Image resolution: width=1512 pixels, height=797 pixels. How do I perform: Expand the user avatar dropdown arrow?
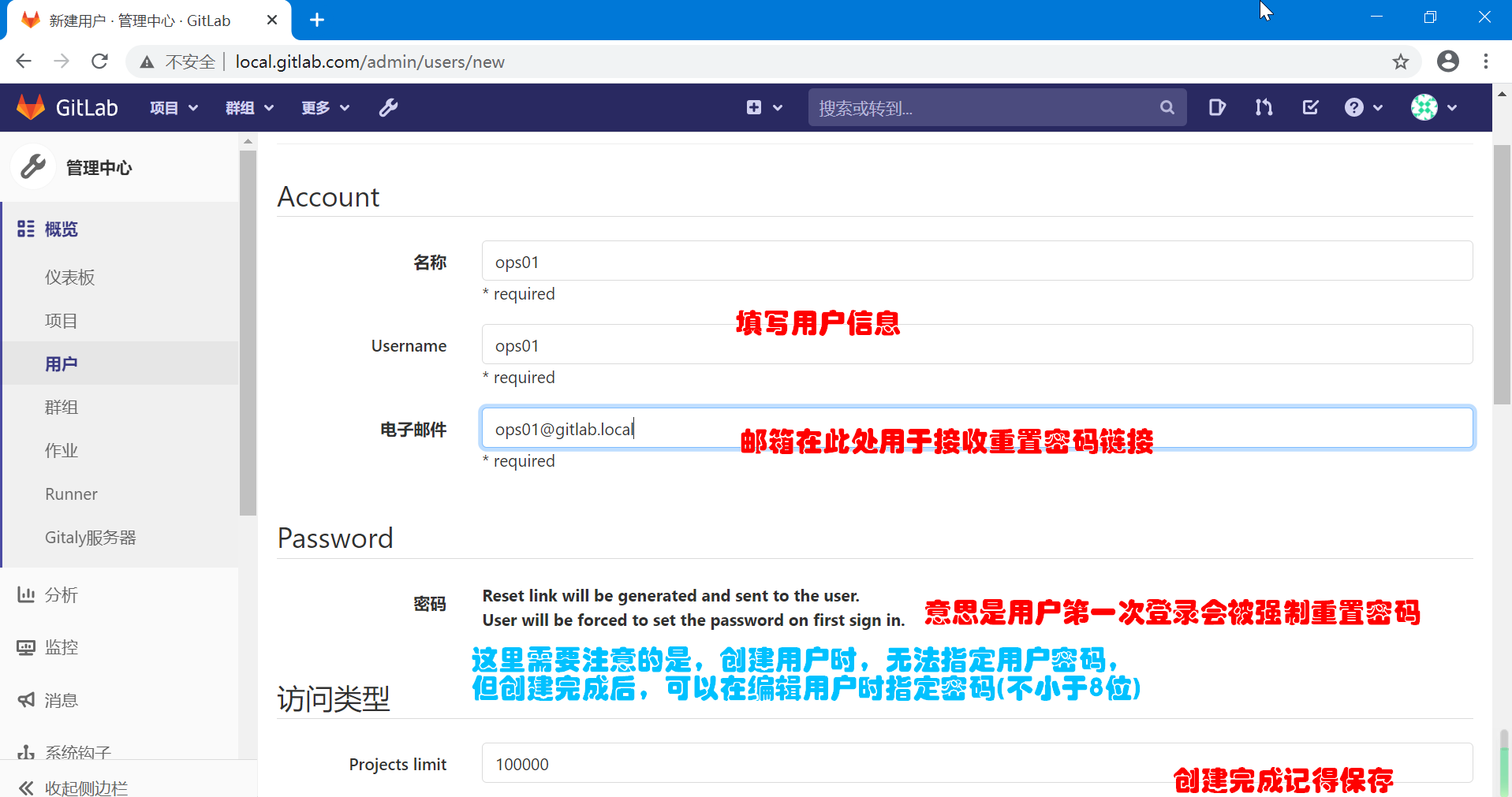pyautogui.click(x=1452, y=108)
